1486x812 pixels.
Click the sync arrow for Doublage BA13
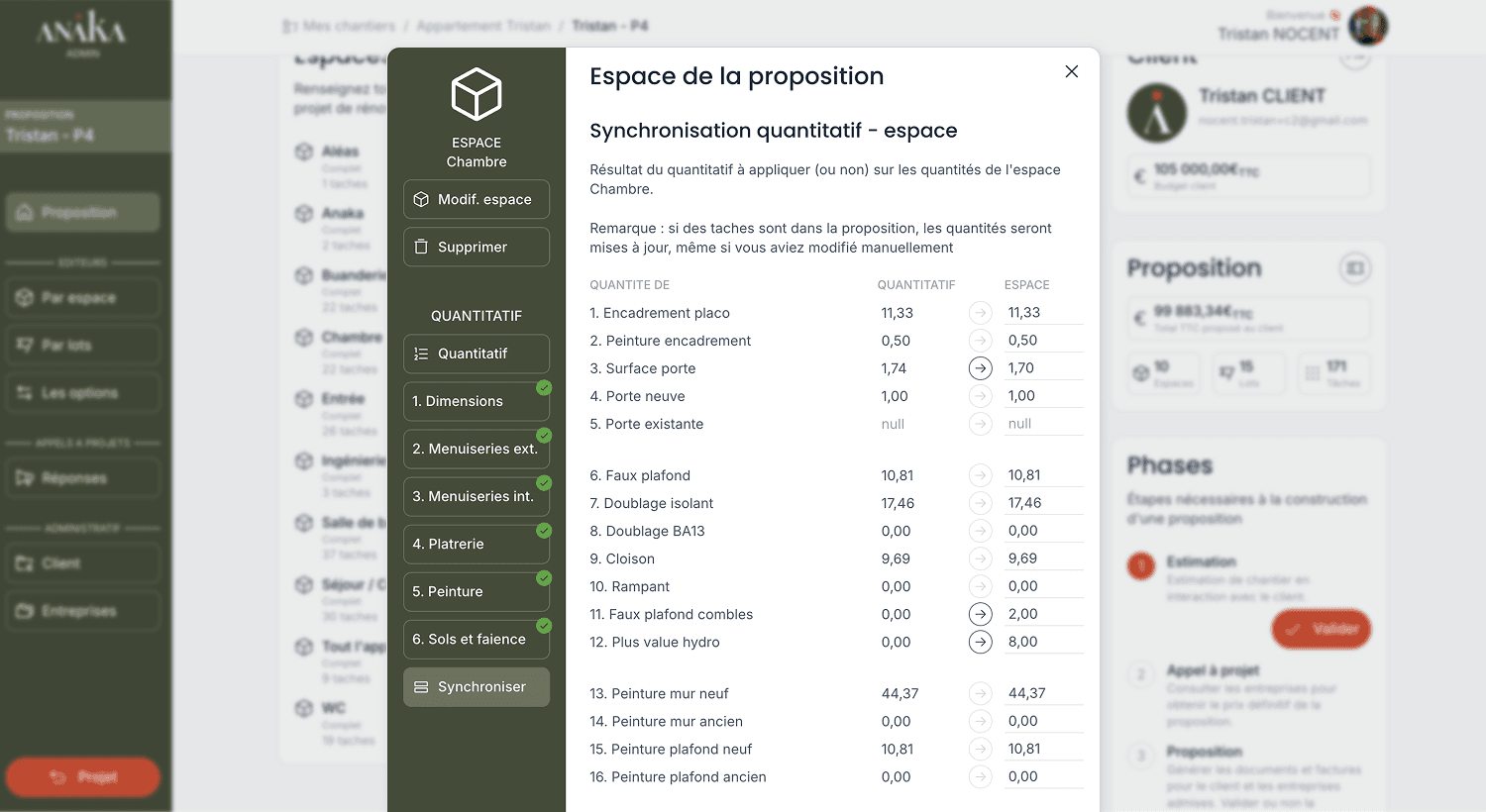tap(981, 531)
